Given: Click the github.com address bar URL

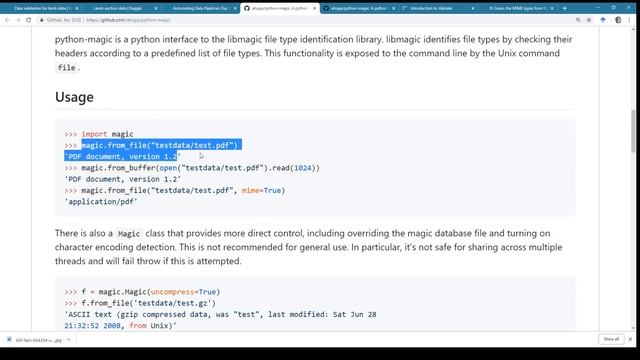Looking at the screenshot, I should (x=128, y=20).
